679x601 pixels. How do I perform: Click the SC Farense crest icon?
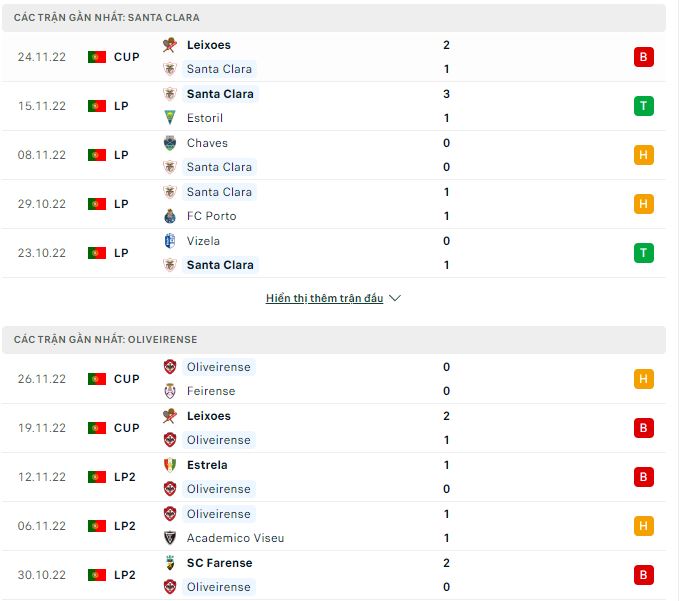170,563
